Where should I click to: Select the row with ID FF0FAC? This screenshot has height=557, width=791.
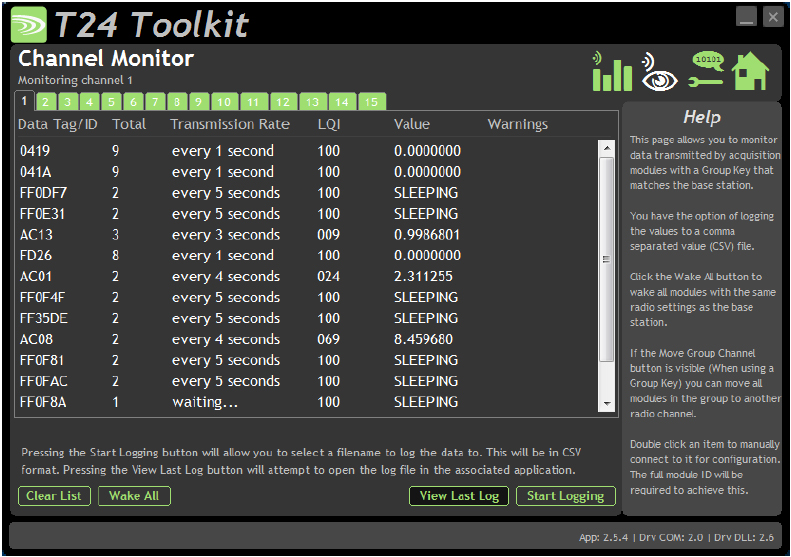pos(307,381)
